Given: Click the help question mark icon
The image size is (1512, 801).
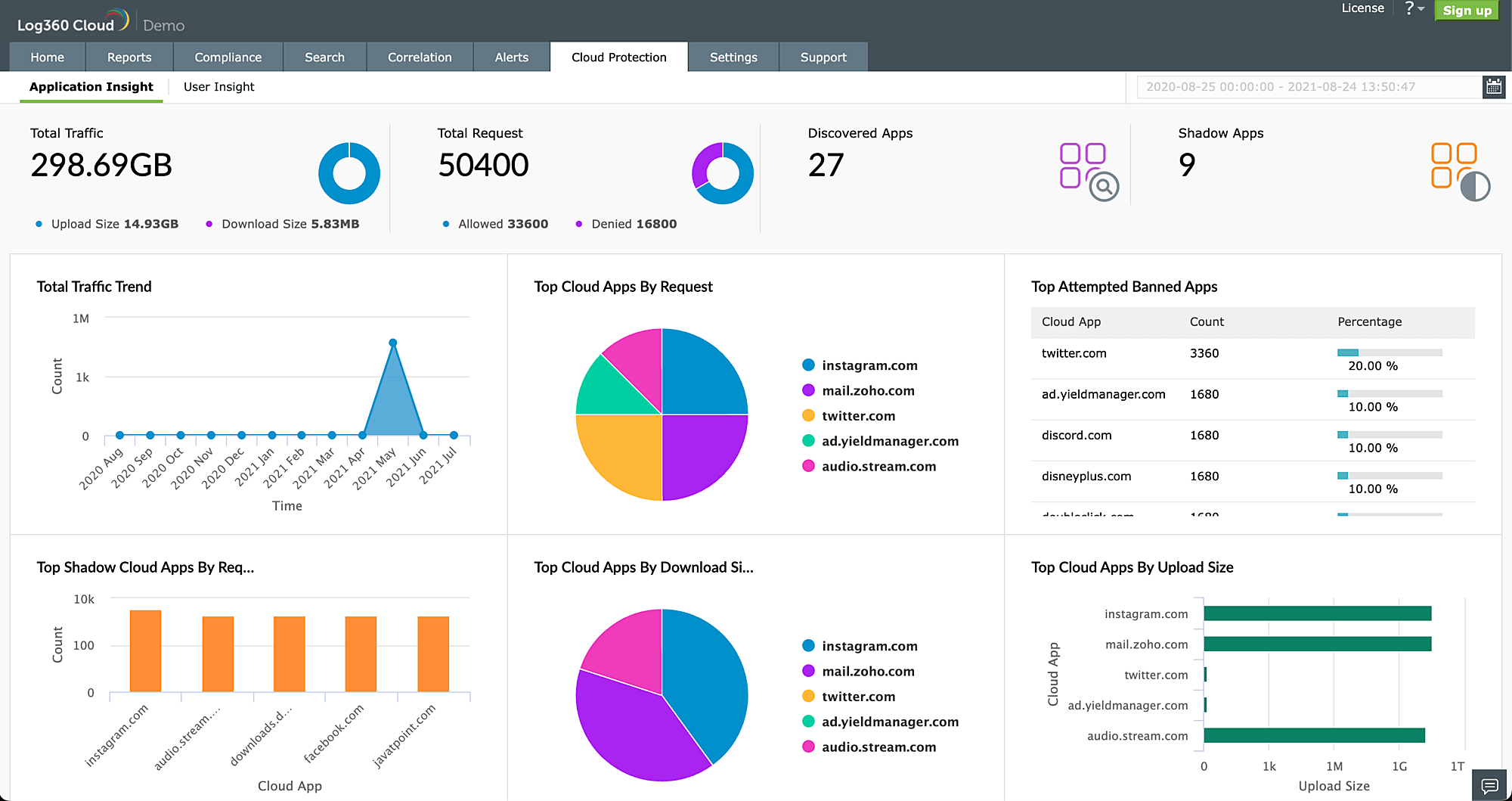Looking at the screenshot, I should click(1411, 8).
